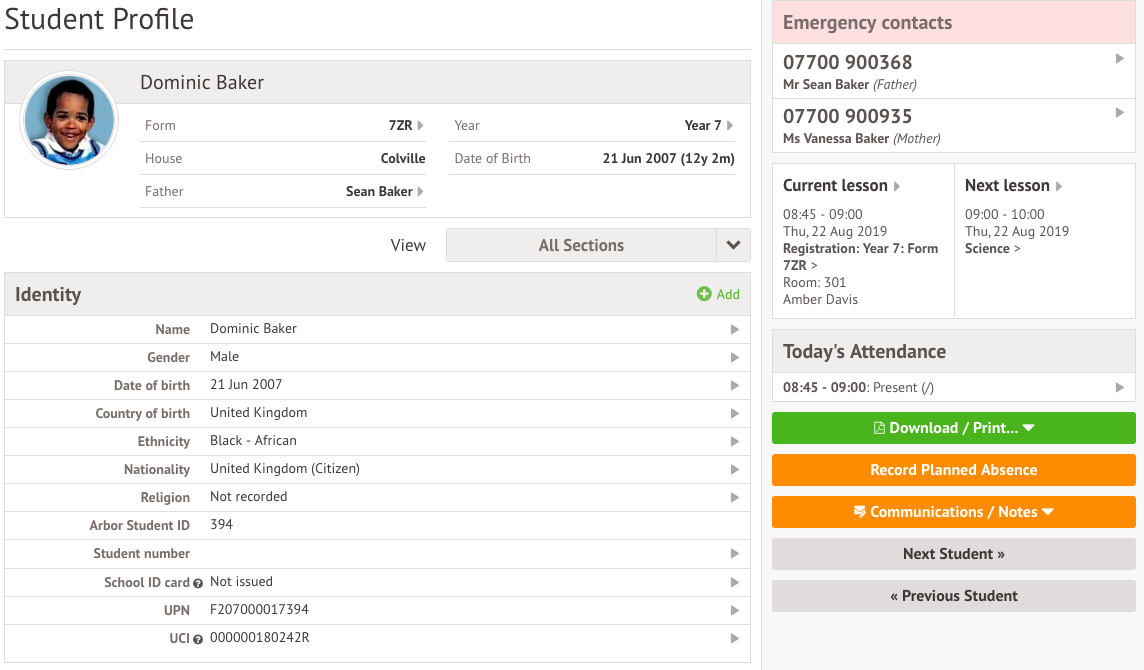Viewport: 1144px width, 670px height.
Task: Click the help icon next to UCI
Action: click(x=198, y=639)
